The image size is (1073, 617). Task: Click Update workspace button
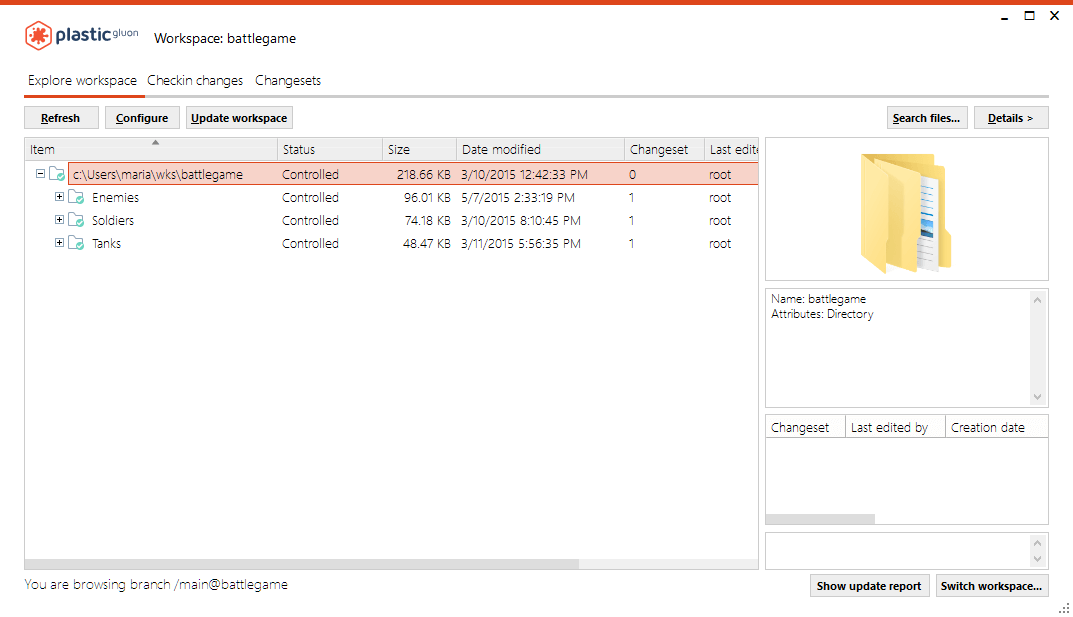click(239, 118)
